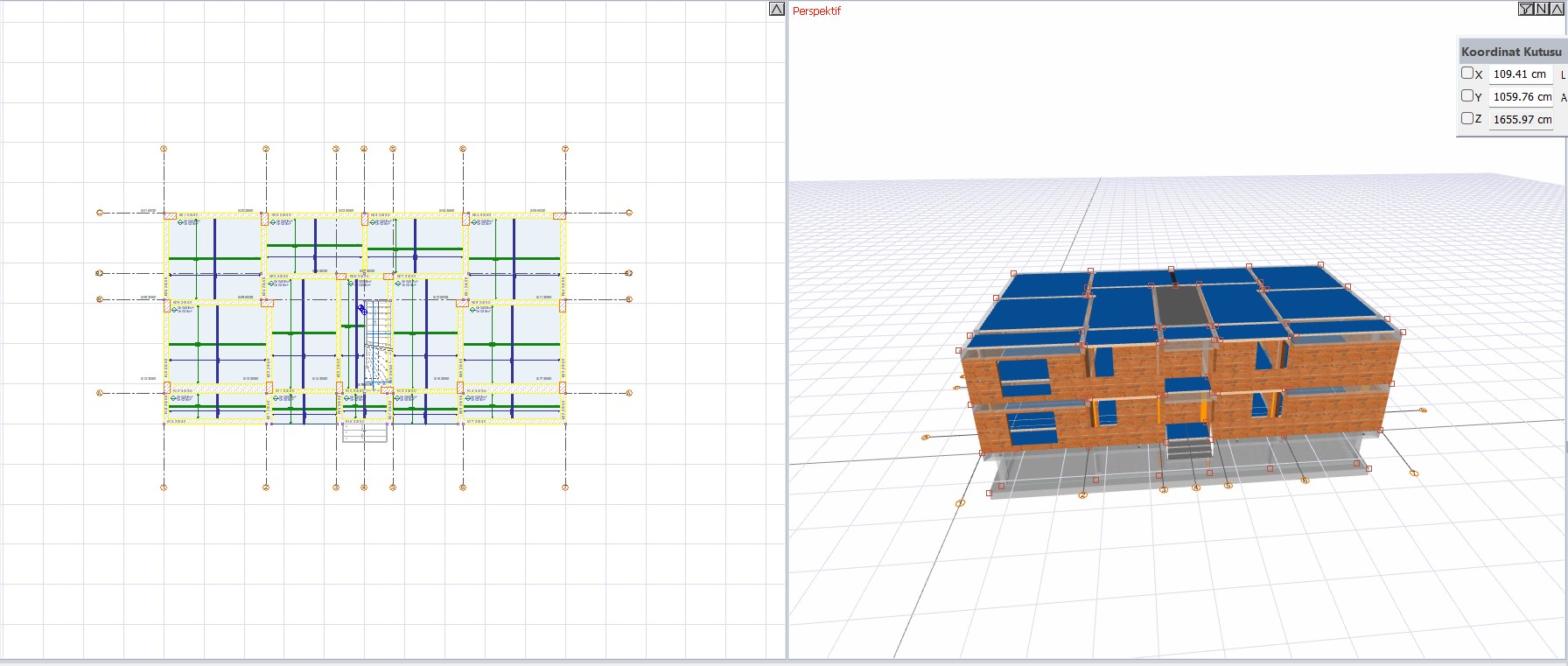This screenshot has width=1568, height=666.
Task: Tick the Z coordinate checkbox
Action: (1467, 118)
